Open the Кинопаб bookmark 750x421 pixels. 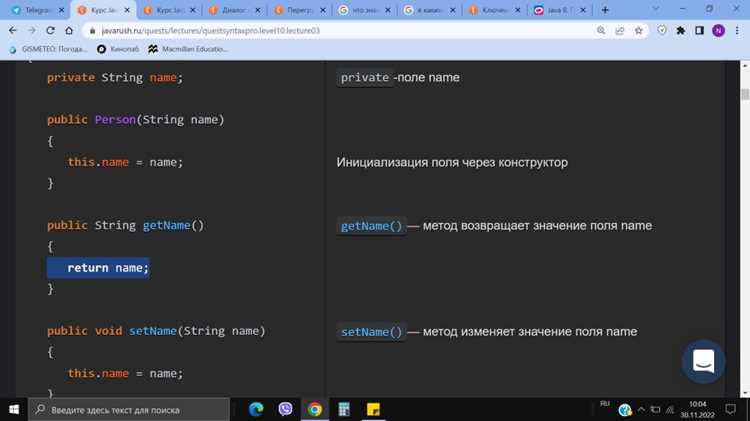[x=118, y=49]
